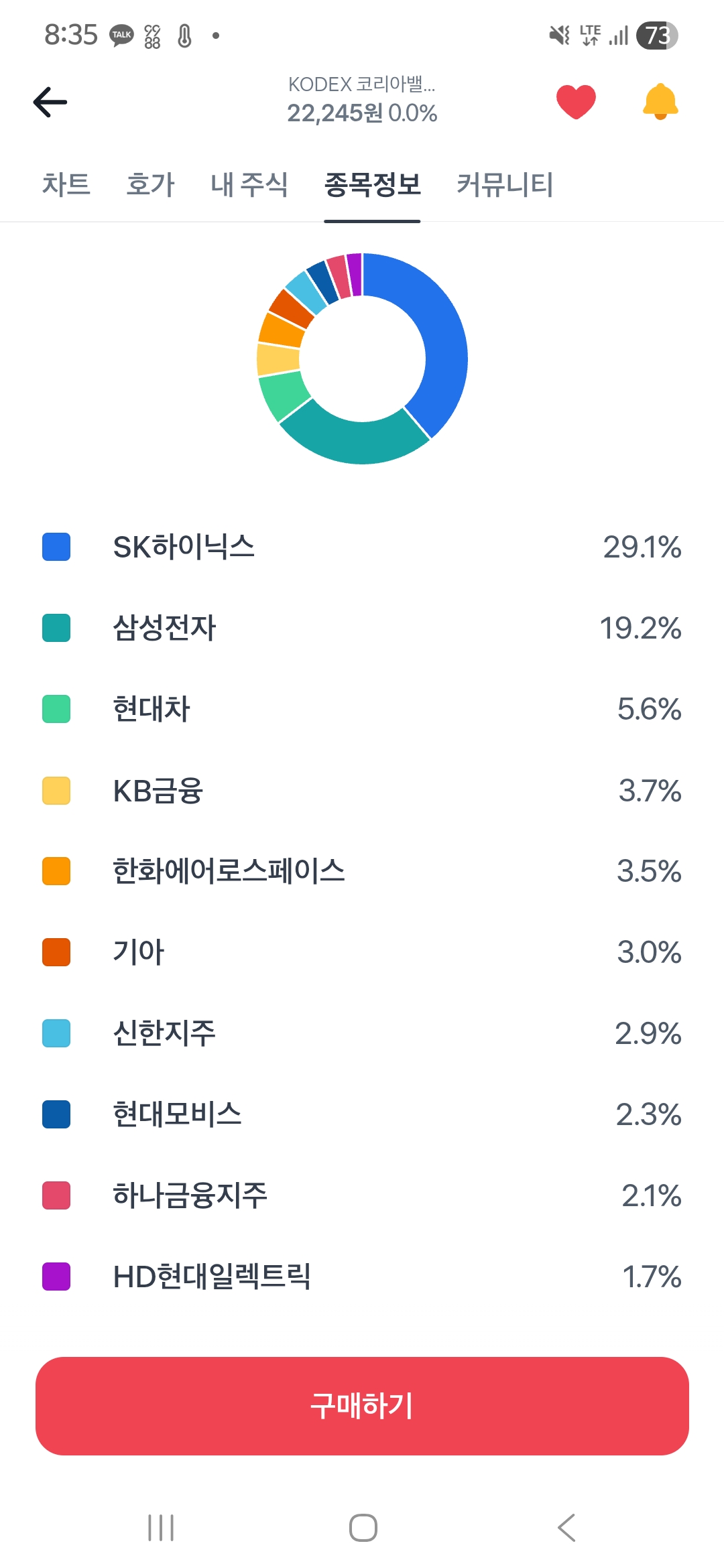
Task: Tap the blue SK하이닉스 color swatch
Action: click(56, 547)
